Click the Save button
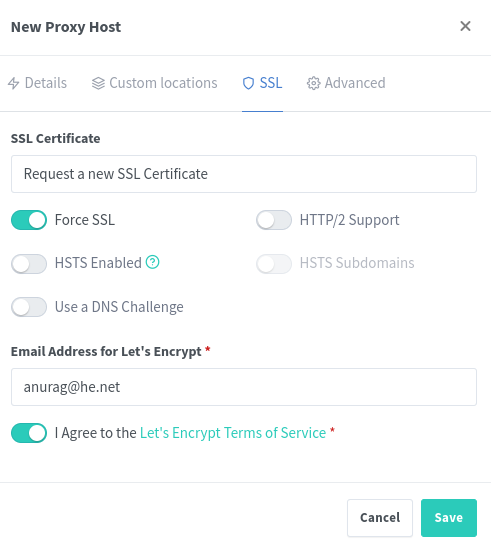Viewport: 491px width, 551px height. [x=449, y=518]
